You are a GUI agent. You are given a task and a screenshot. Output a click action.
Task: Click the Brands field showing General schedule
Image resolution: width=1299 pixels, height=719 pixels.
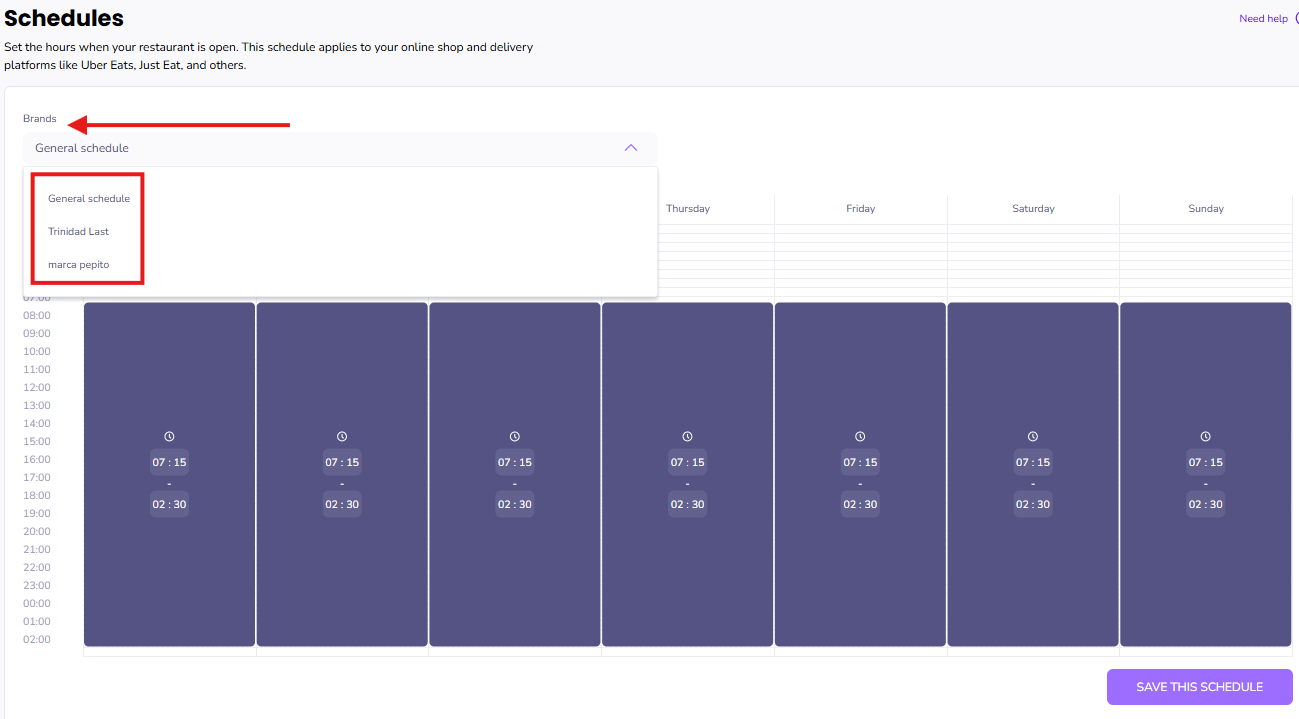tap(340, 148)
